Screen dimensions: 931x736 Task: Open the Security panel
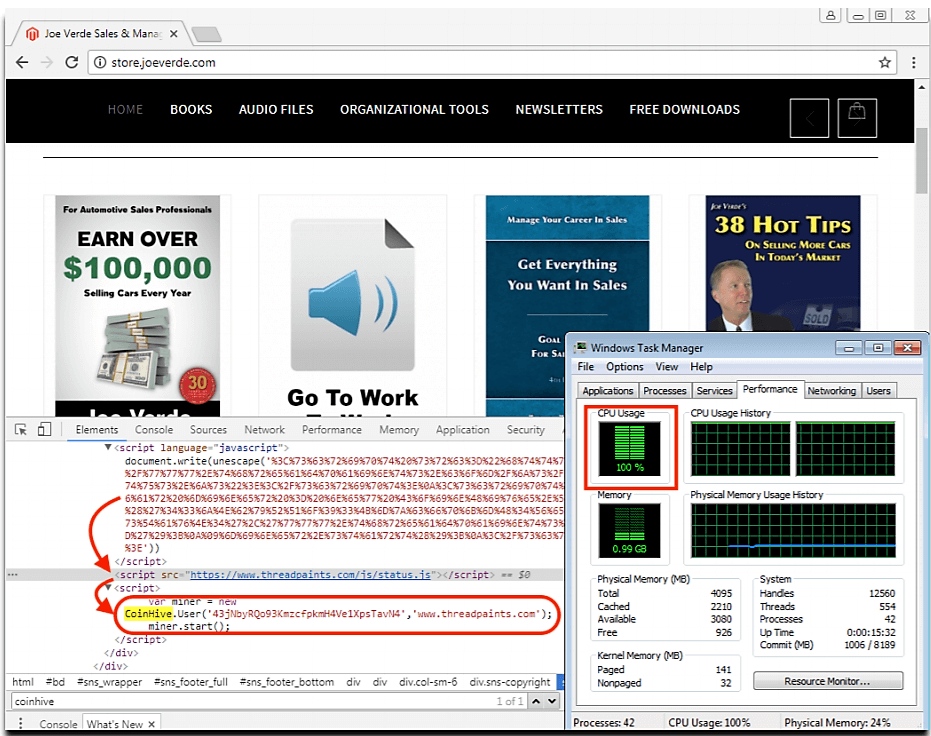tap(526, 430)
